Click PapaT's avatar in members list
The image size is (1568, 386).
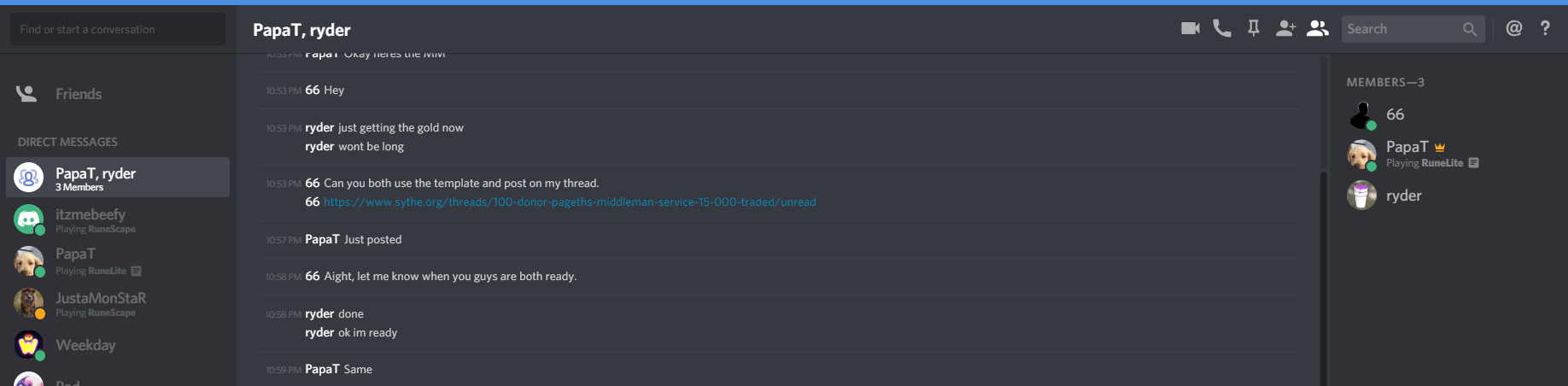click(x=1361, y=155)
